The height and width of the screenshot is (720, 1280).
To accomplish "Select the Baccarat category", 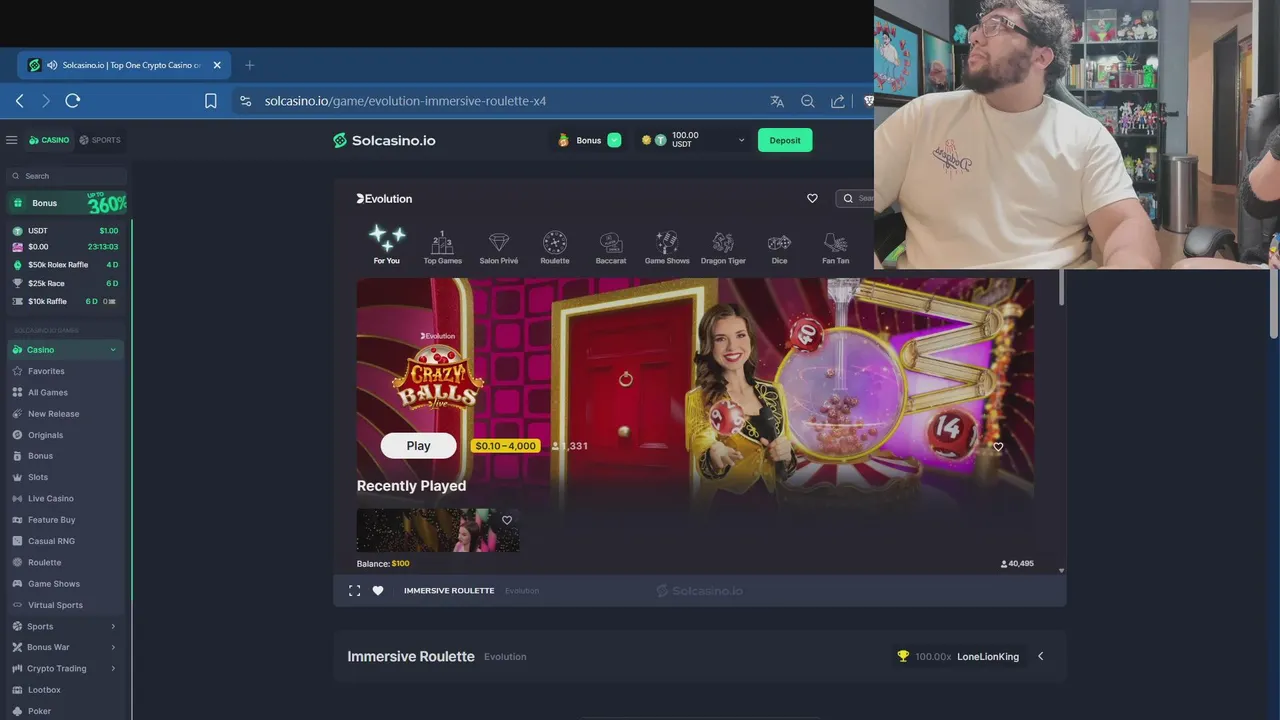I will [611, 248].
